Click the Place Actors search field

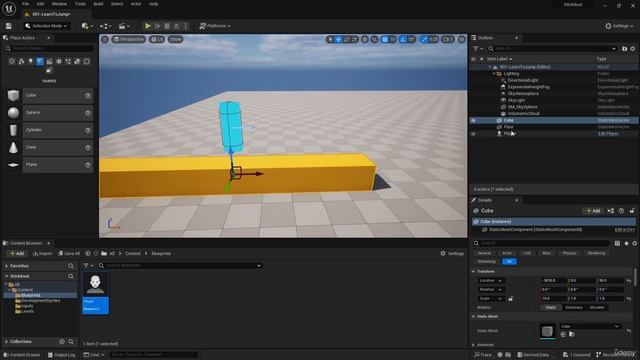[49, 49]
